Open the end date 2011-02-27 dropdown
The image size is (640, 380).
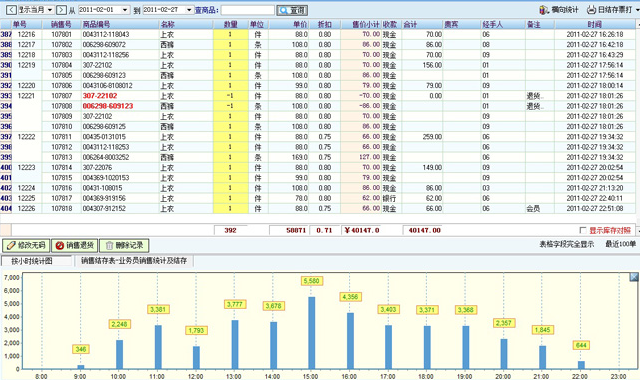(189, 10)
